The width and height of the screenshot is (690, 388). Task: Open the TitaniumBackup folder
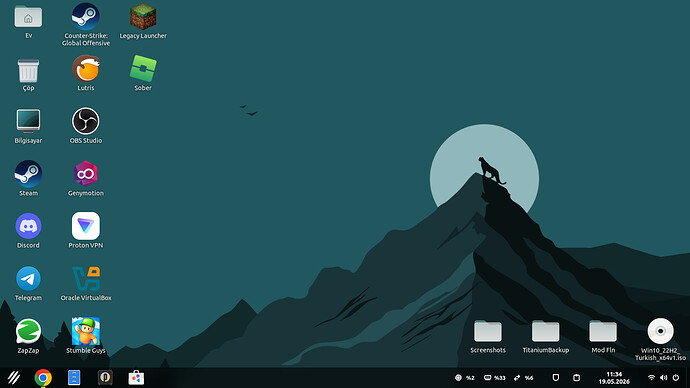[545, 331]
